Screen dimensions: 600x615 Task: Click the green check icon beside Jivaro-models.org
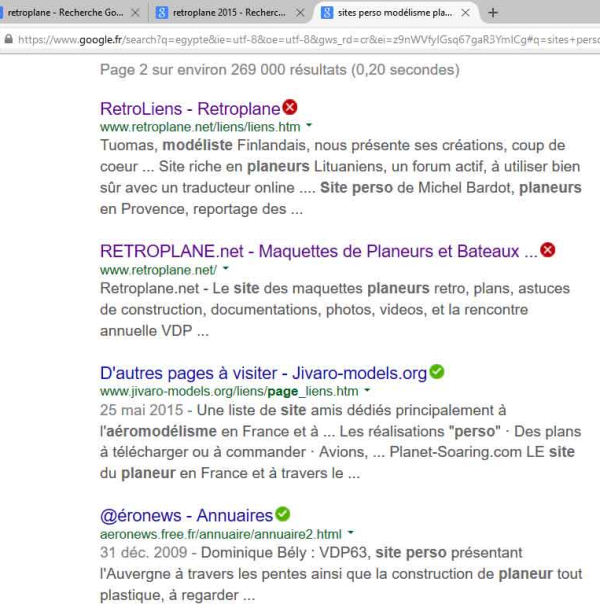(x=436, y=371)
